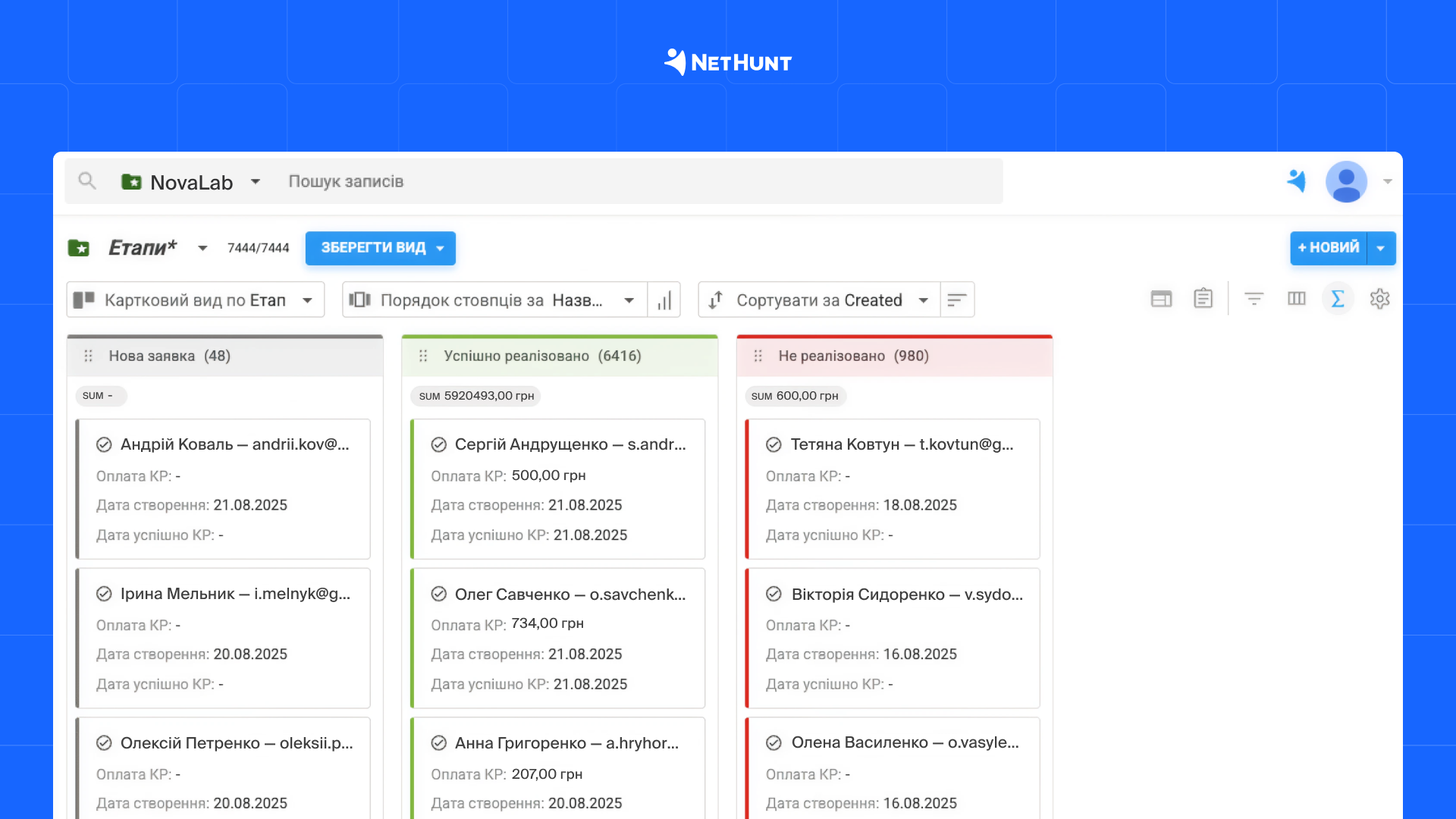Image resolution: width=1456 pixels, height=819 pixels.
Task: Open the Етапи view dropdown arrow
Action: (202, 248)
